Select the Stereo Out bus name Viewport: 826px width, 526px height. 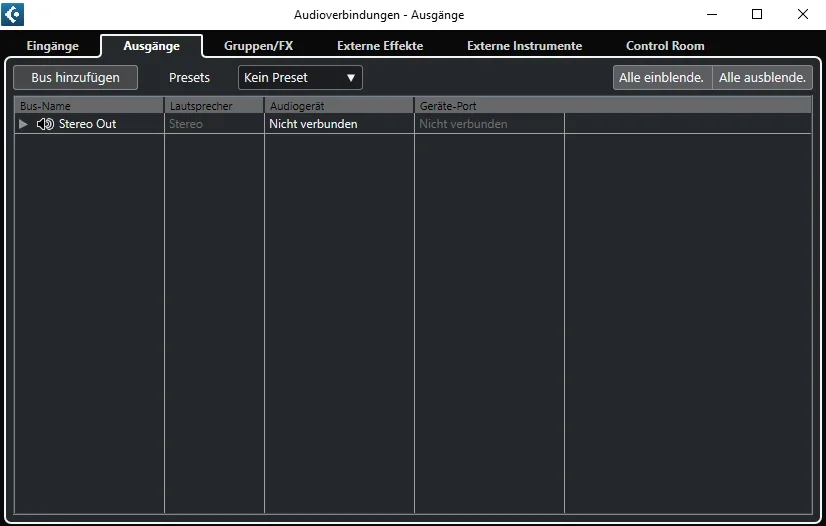(87, 124)
